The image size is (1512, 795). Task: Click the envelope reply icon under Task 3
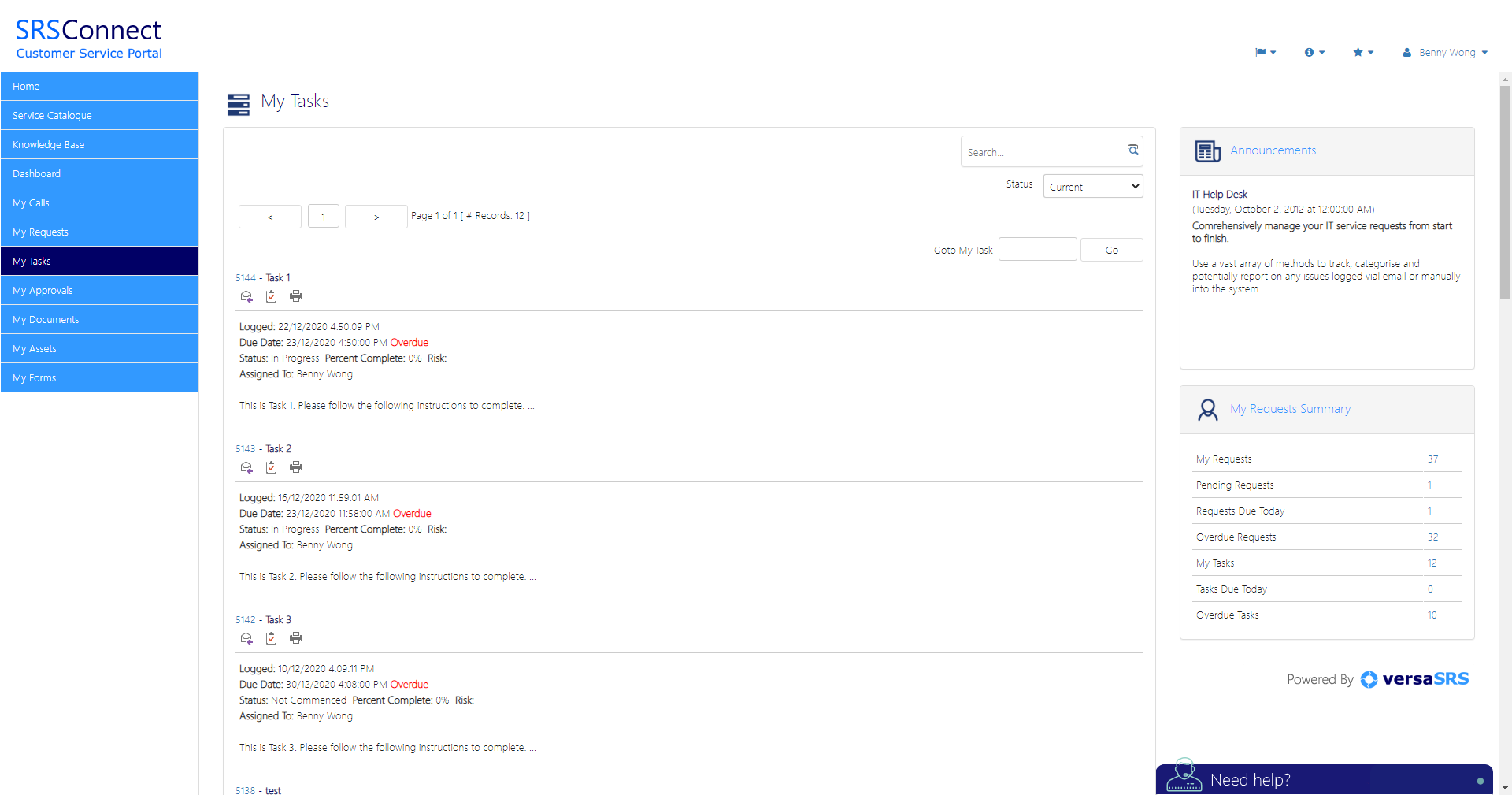246,638
